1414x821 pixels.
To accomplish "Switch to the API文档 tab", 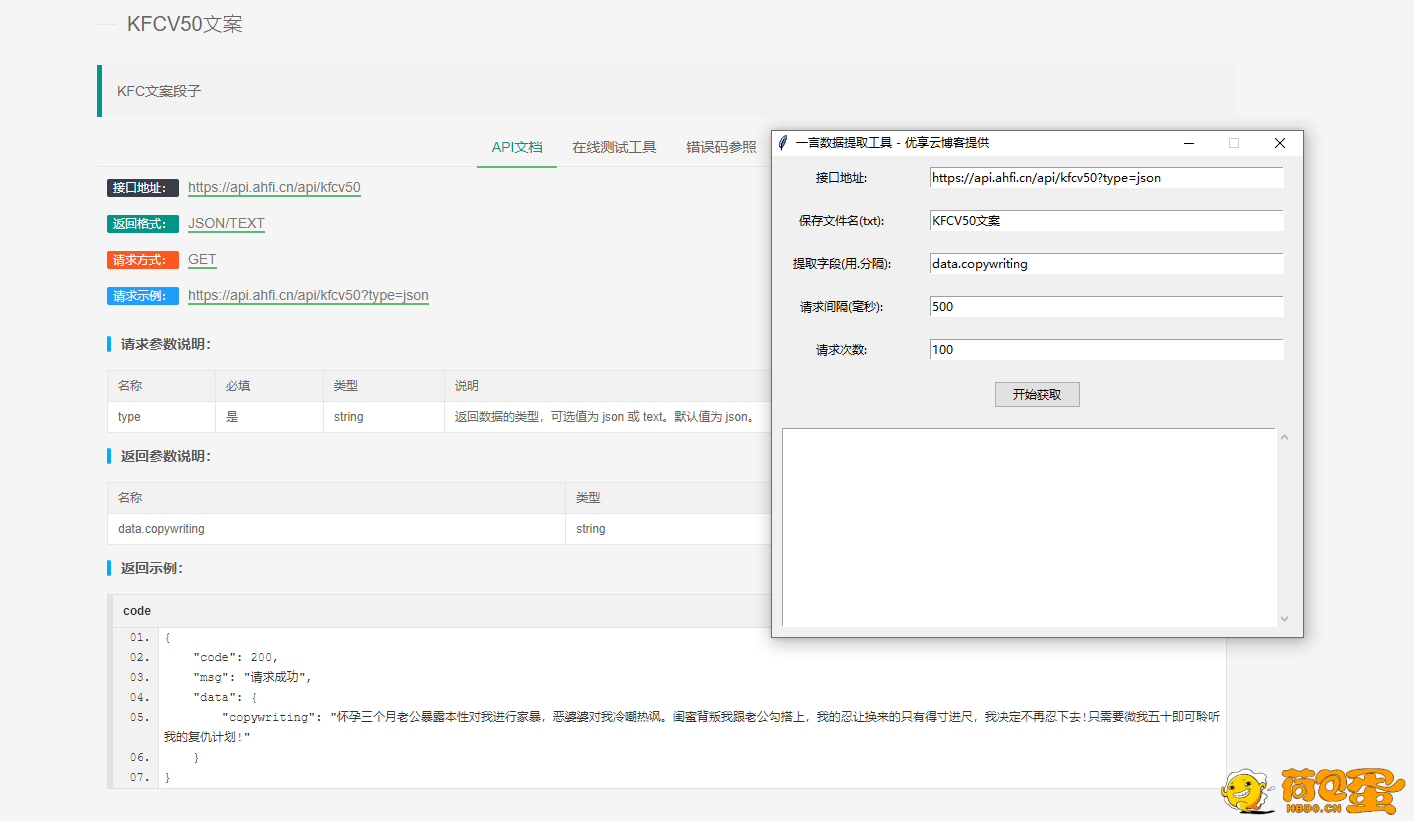I will (517, 147).
